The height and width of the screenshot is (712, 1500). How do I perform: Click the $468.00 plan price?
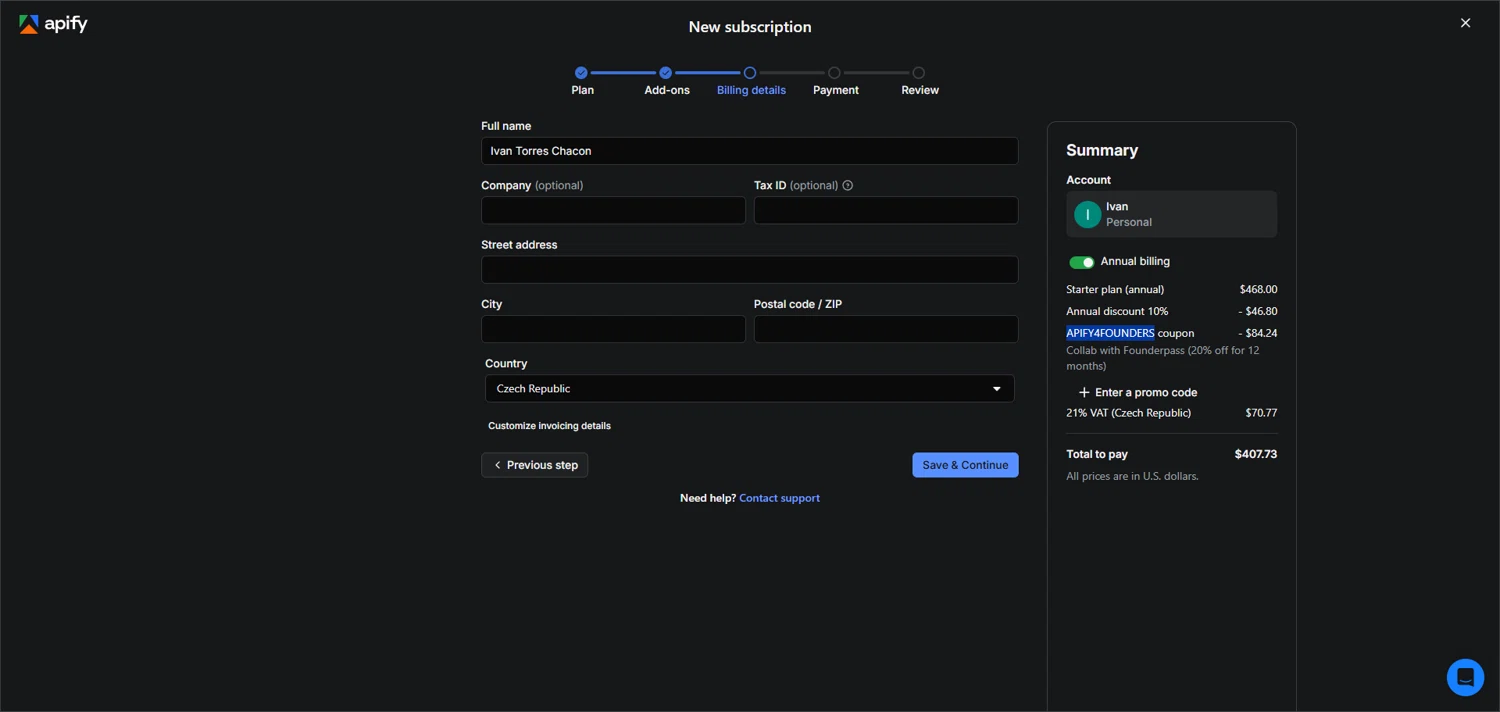coord(1258,289)
